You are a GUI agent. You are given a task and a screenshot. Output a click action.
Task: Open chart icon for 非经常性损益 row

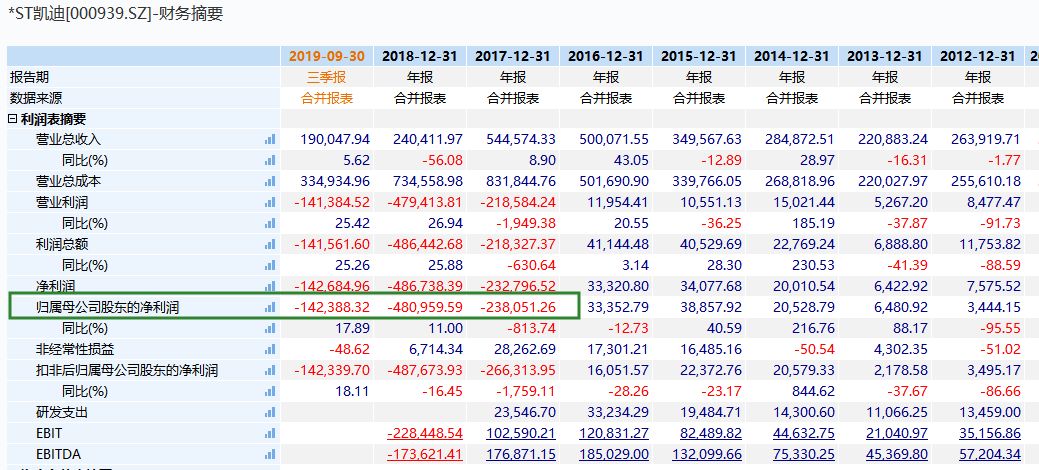tap(270, 349)
